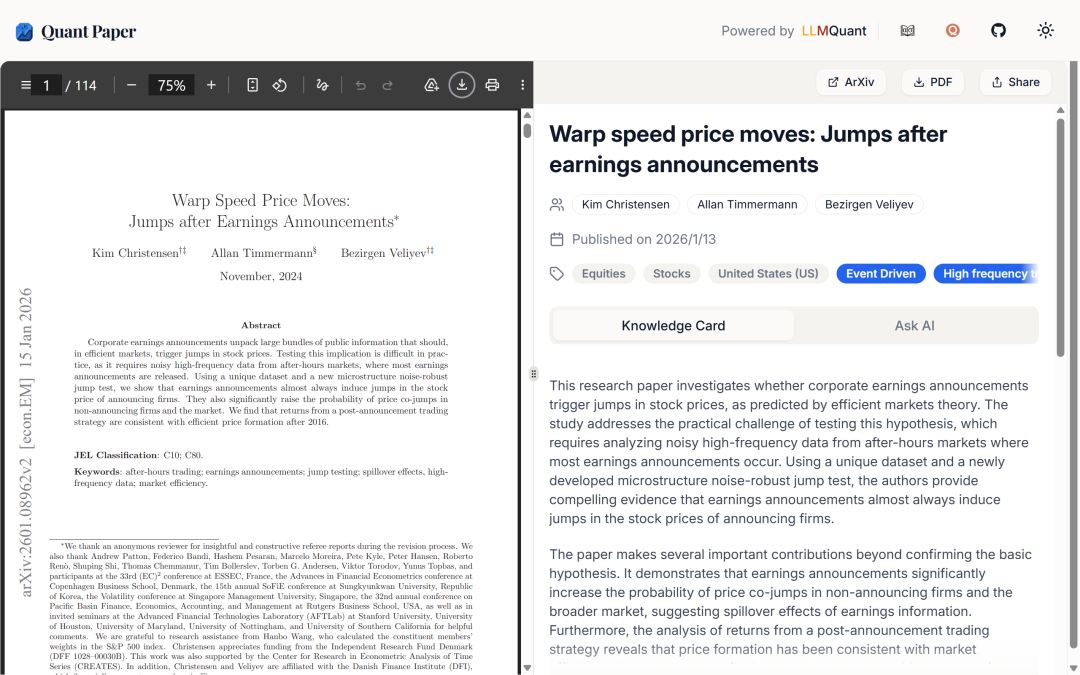Enable the freehand drawing annotation tool
Screen dimensions: 1080x675
click(322, 84)
